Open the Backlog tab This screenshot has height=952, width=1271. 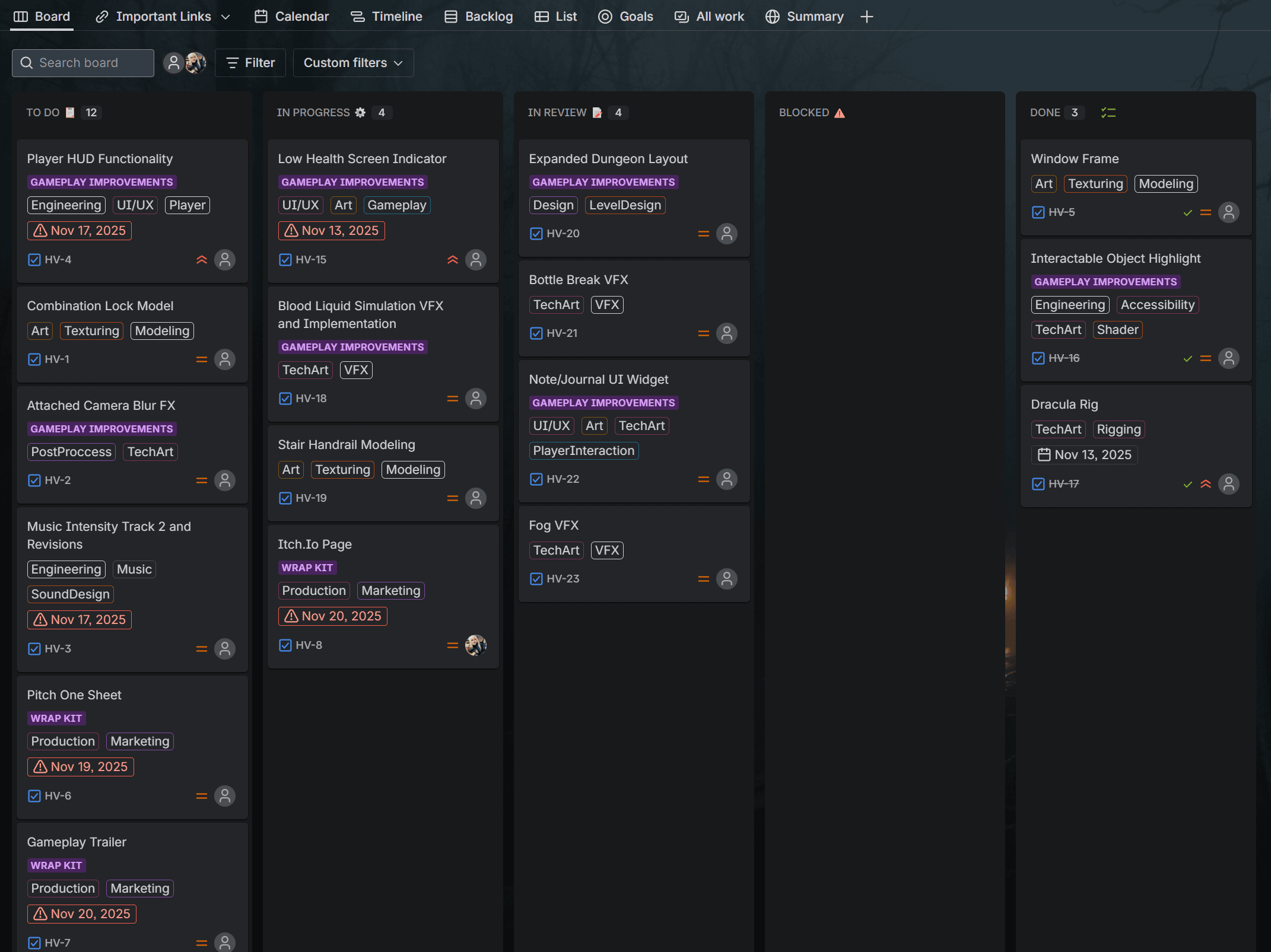(x=479, y=17)
